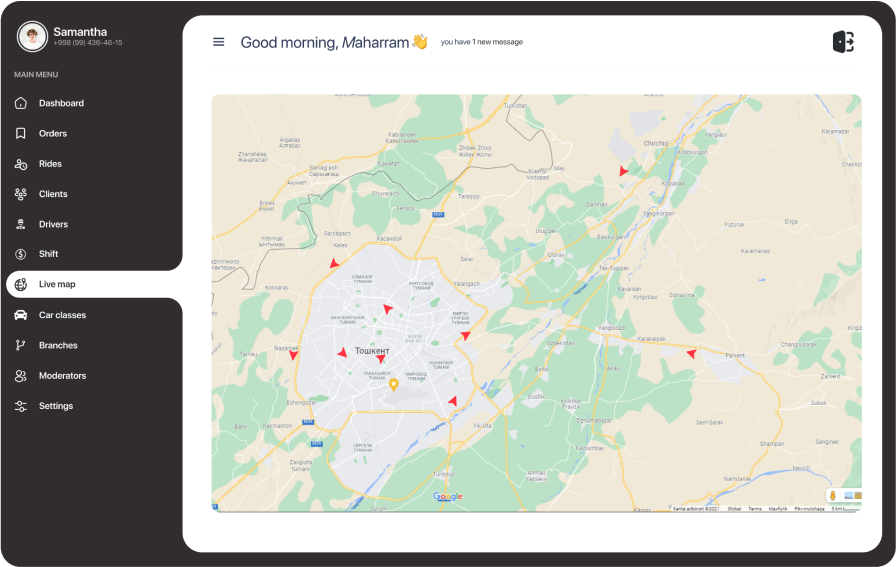Click the Car classes car icon
Viewport: 896px width, 567px height.
point(20,315)
